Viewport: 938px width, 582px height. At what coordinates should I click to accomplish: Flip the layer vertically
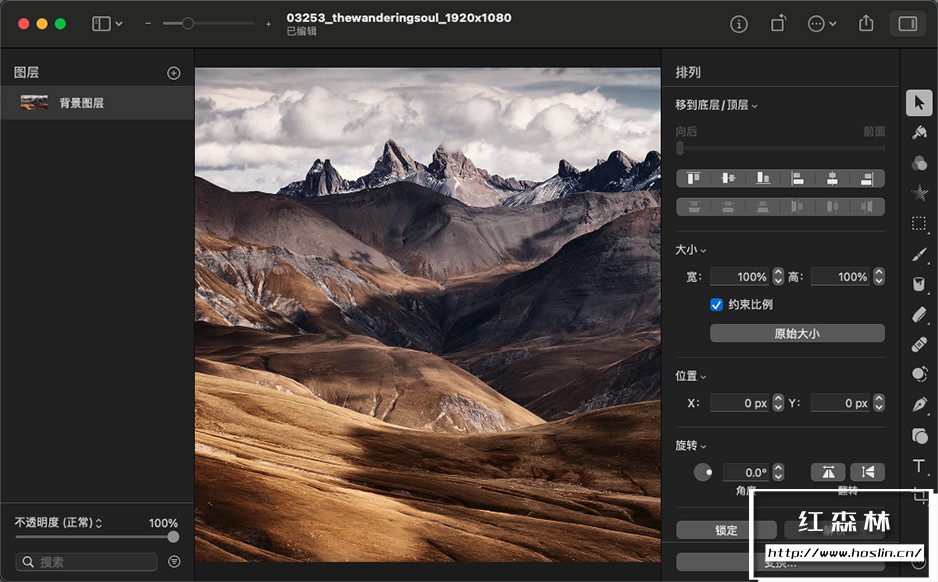coord(868,471)
